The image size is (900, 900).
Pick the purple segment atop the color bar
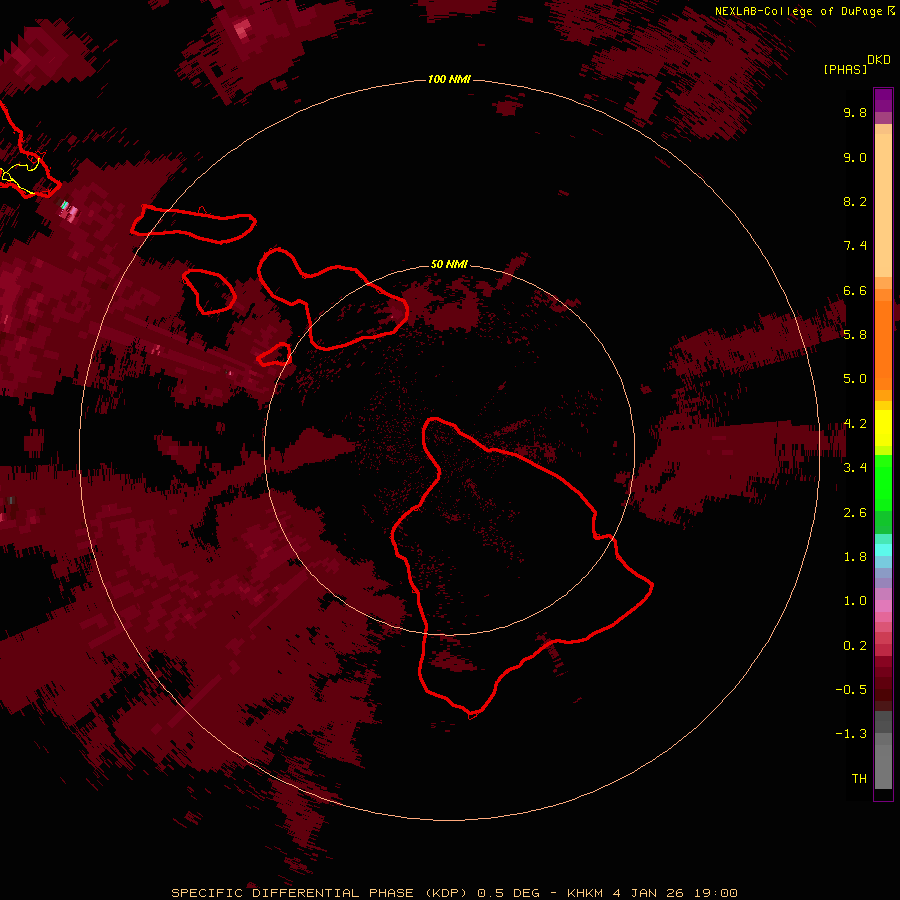pos(883,100)
